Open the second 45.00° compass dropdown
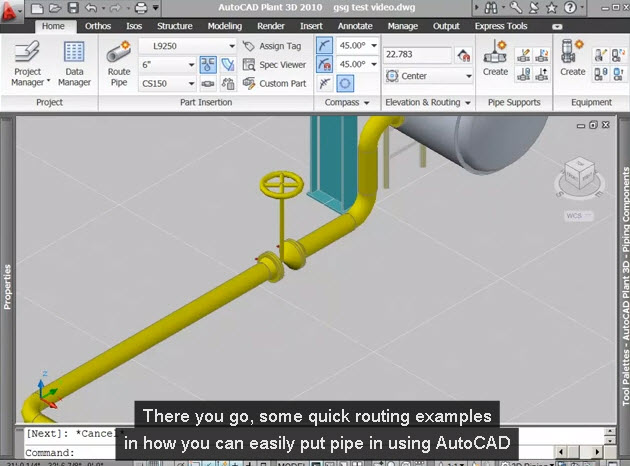This screenshot has height=466, width=630. (374, 64)
